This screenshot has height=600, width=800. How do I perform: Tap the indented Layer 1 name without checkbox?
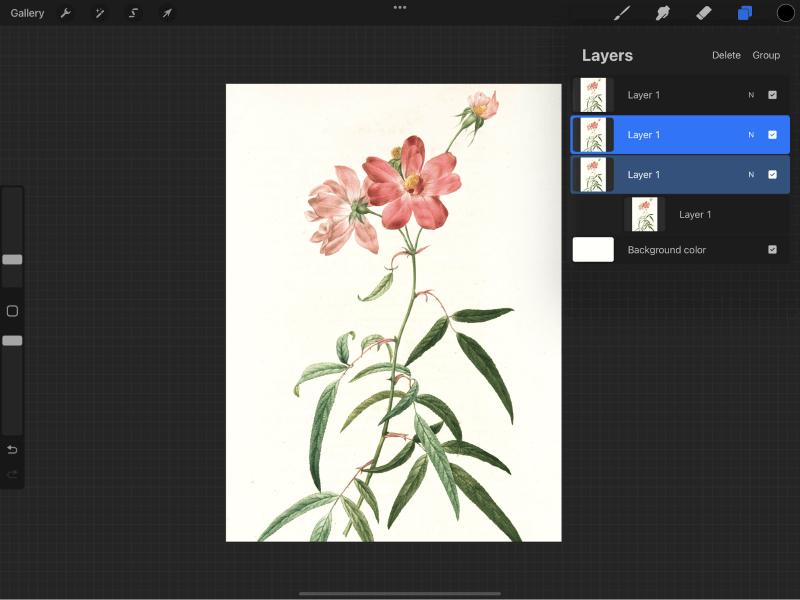(695, 215)
